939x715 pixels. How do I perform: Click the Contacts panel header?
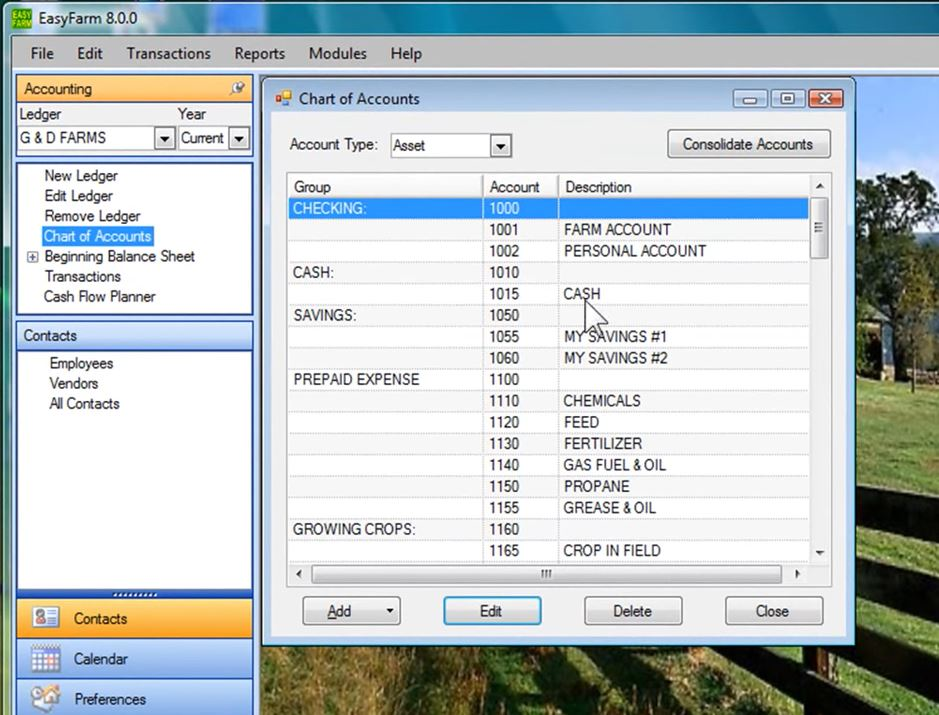135,335
